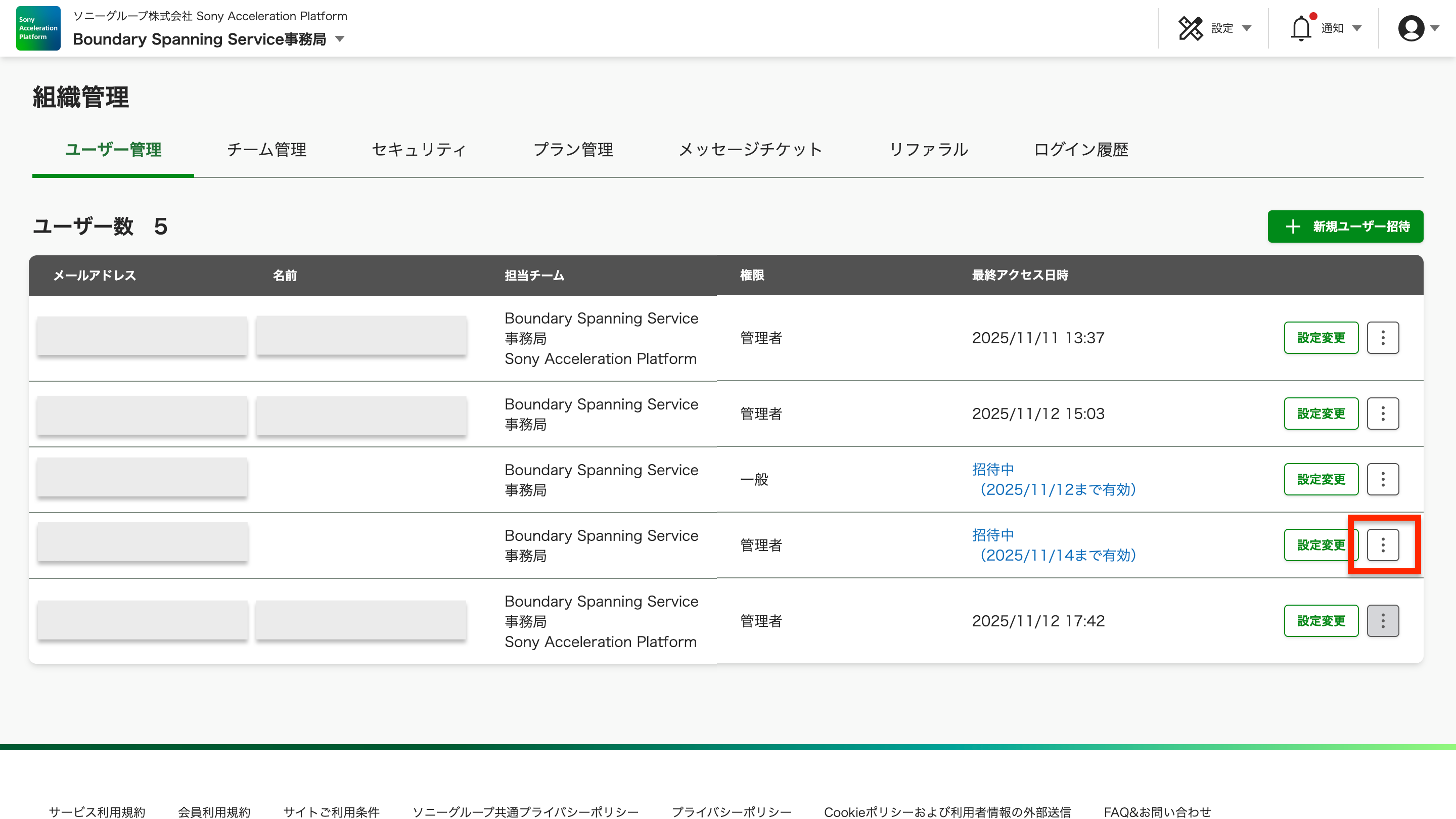This screenshot has height=819, width=1456.
Task: Open the プライバシーポリシー footer link
Action: click(731, 811)
